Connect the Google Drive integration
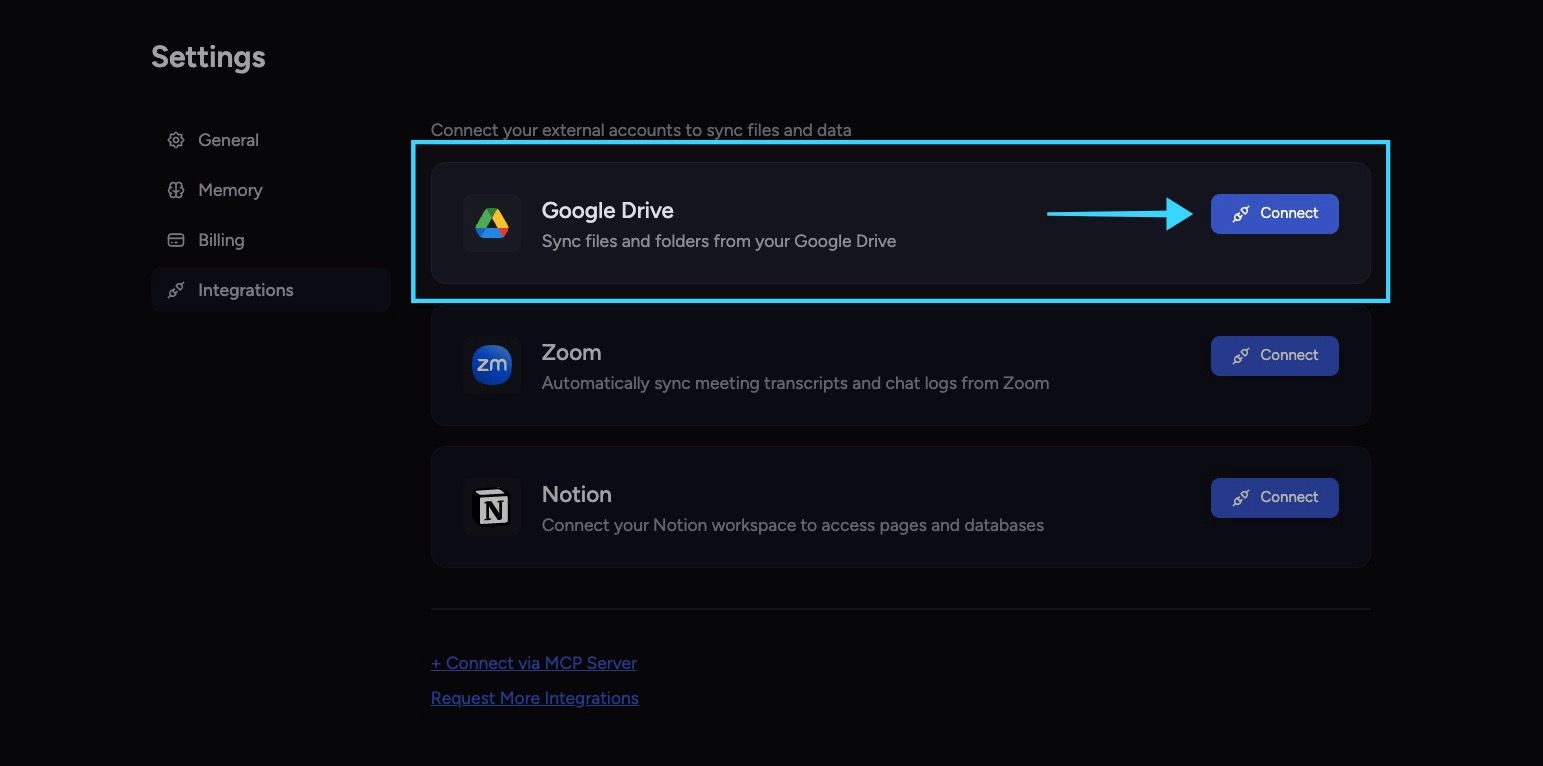 [1274, 214]
